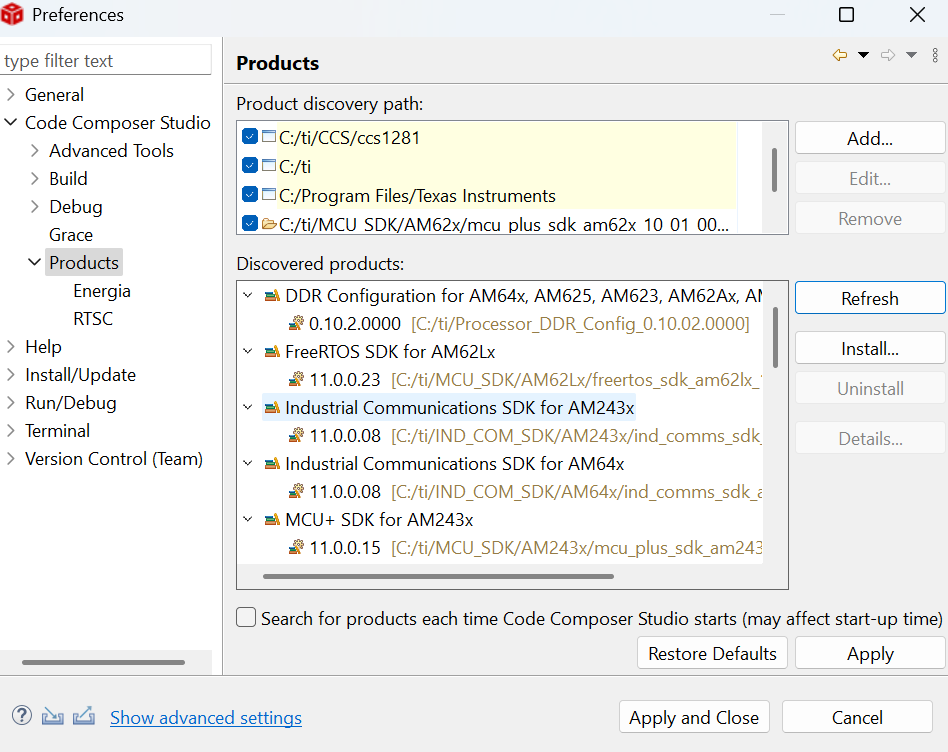Click the type filter text search field

[x=106, y=61]
